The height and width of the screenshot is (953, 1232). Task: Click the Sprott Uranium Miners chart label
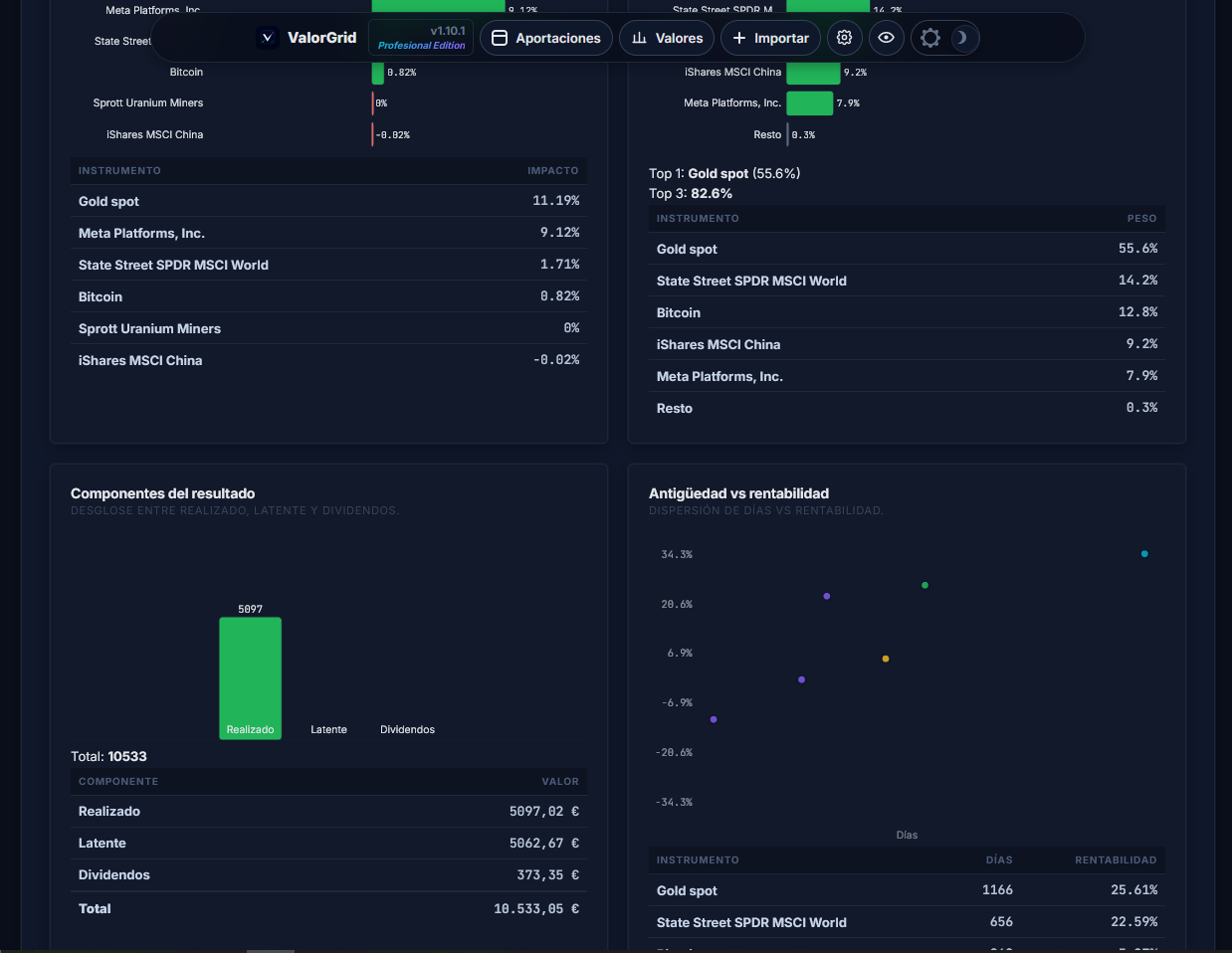point(148,103)
